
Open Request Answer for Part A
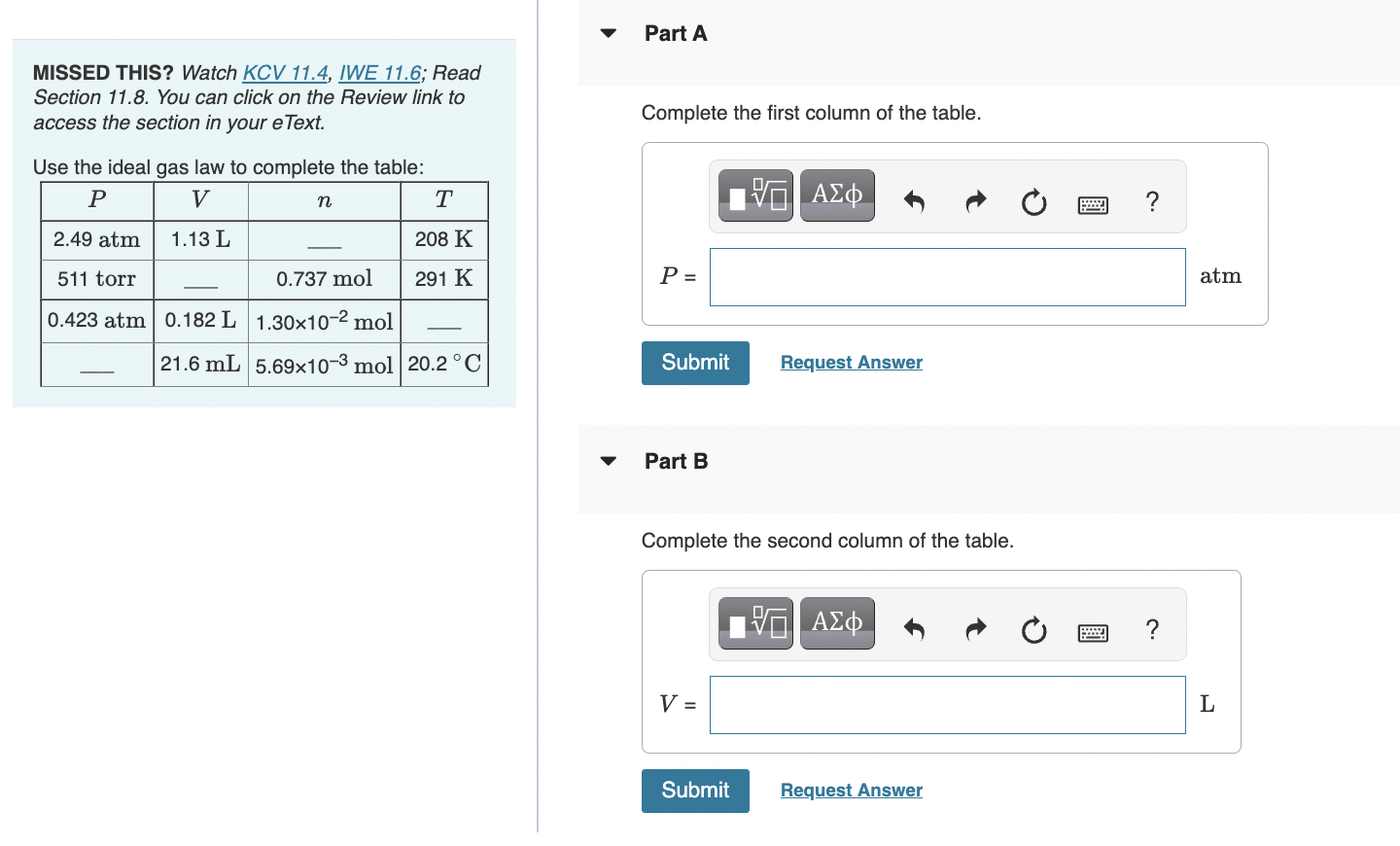coord(851,362)
